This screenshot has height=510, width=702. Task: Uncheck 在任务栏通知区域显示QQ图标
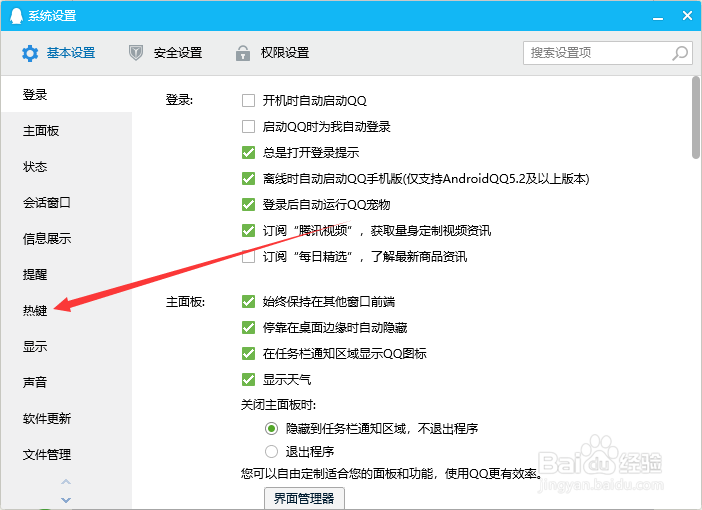click(x=248, y=353)
